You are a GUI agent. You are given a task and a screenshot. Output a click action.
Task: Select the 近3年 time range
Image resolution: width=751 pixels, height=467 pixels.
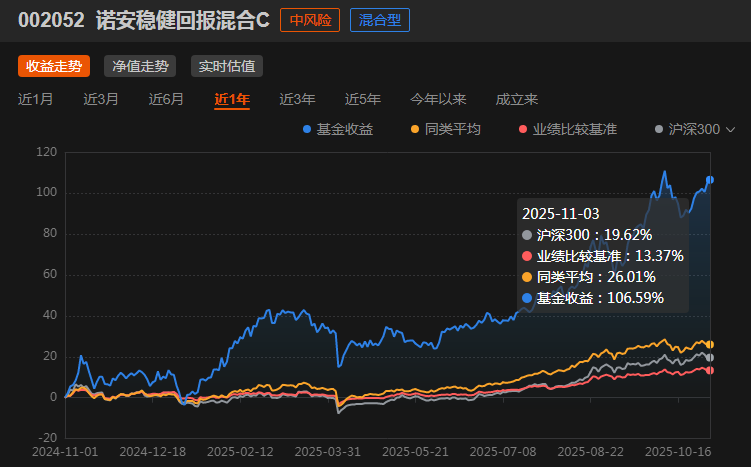tap(297, 99)
